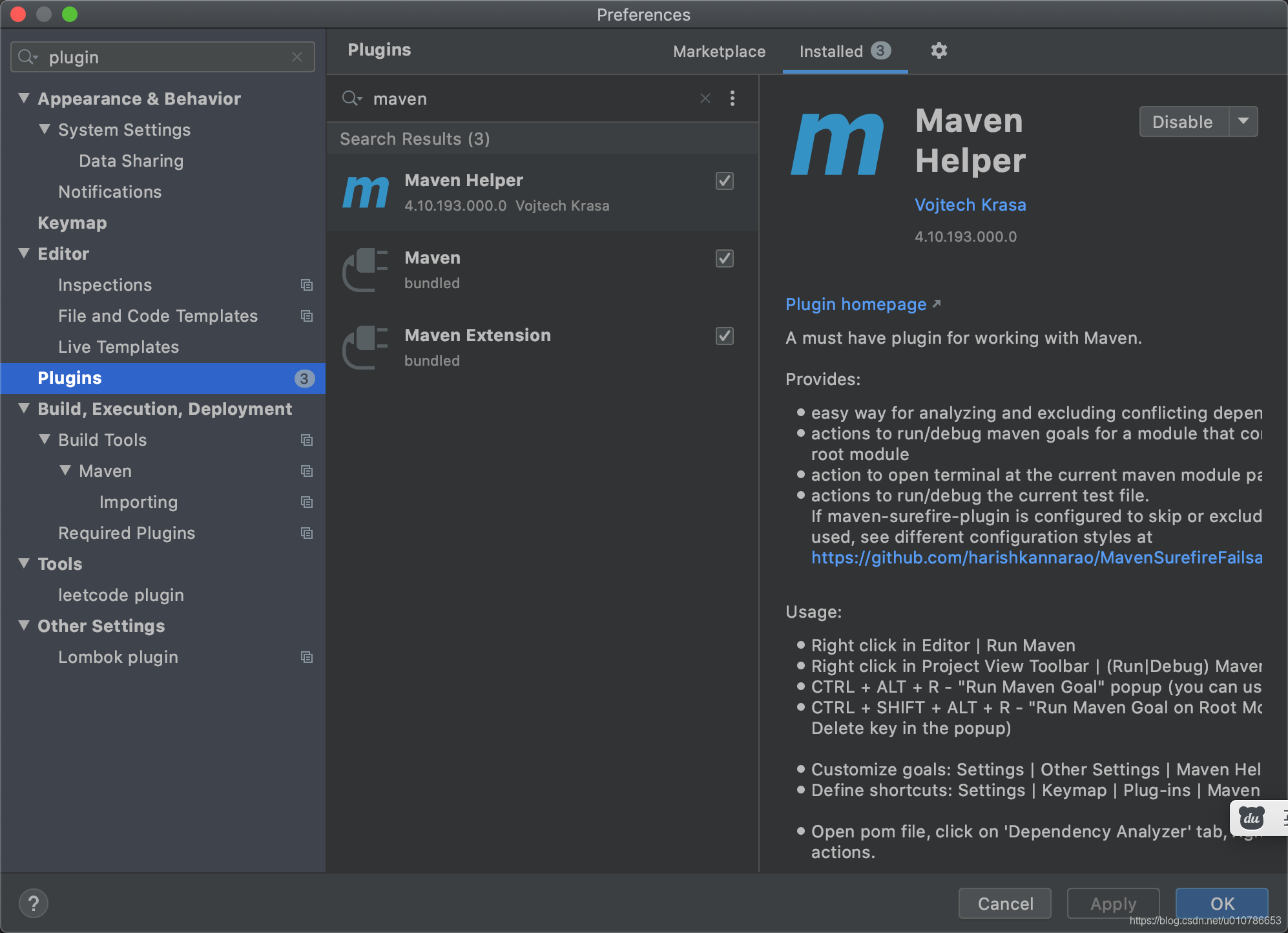The image size is (1288, 933).
Task: Toggle the bundled Maven plugin checkbox
Action: coord(725,258)
